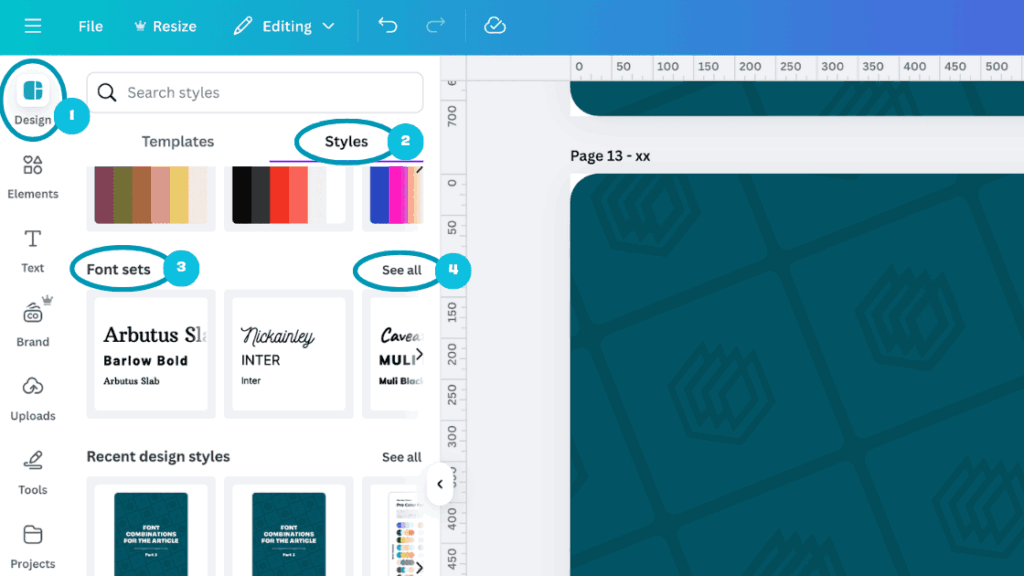Open the Uploads panel
The height and width of the screenshot is (576, 1024).
(x=33, y=397)
